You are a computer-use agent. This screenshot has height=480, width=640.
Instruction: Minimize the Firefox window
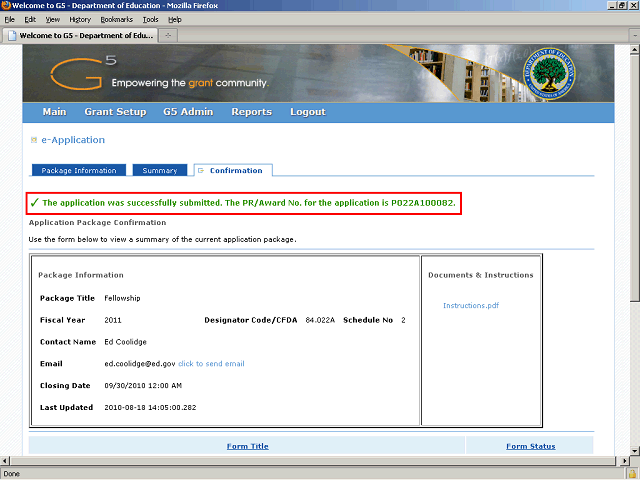tap(612, 5)
